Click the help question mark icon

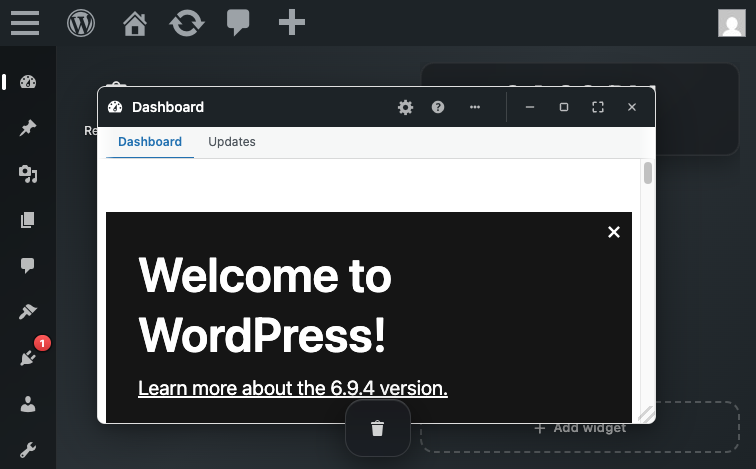point(438,107)
